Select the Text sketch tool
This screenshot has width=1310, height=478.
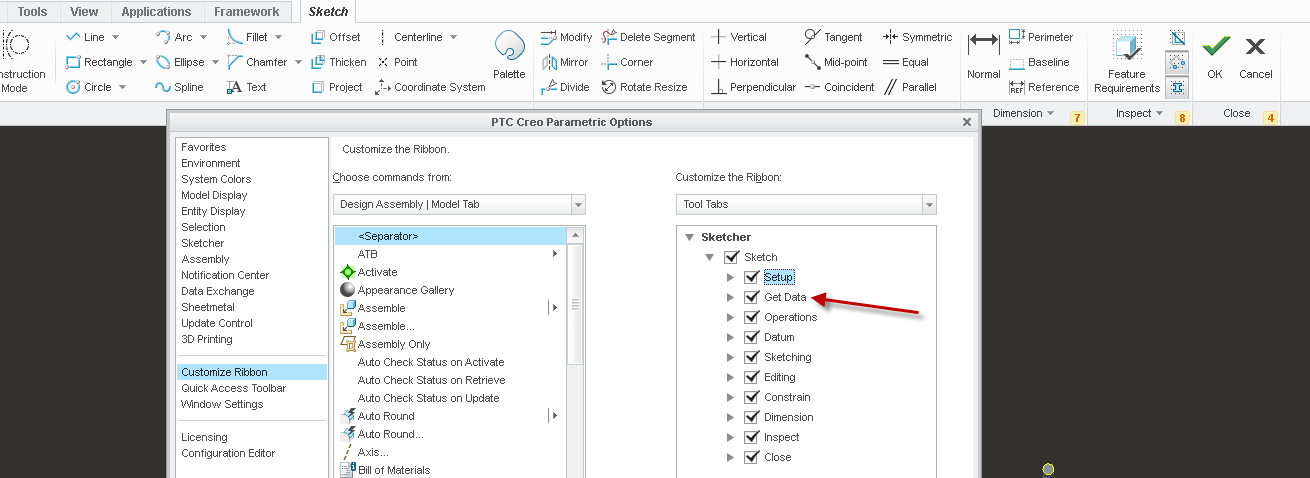point(246,87)
